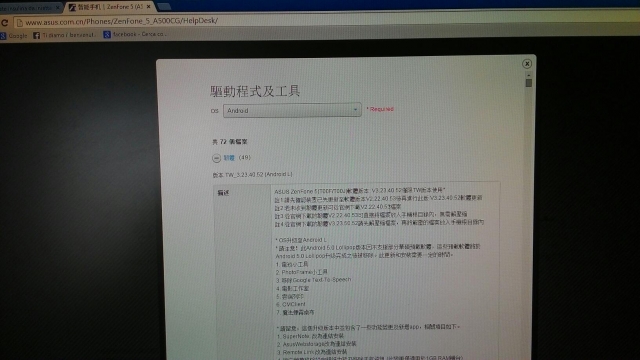Open the OS Android dropdown
The height and width of the screenshot is (360, 640).
point(292,110)
